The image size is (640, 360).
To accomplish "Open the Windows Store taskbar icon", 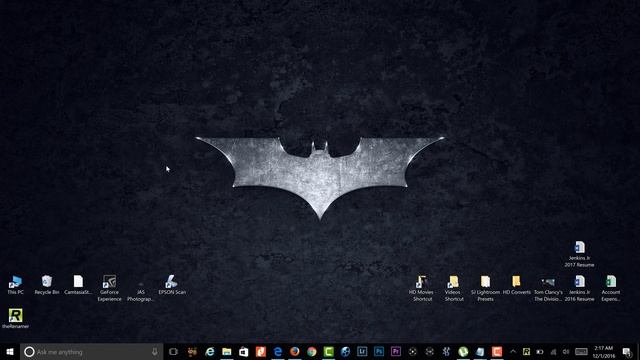I will 244,351.
